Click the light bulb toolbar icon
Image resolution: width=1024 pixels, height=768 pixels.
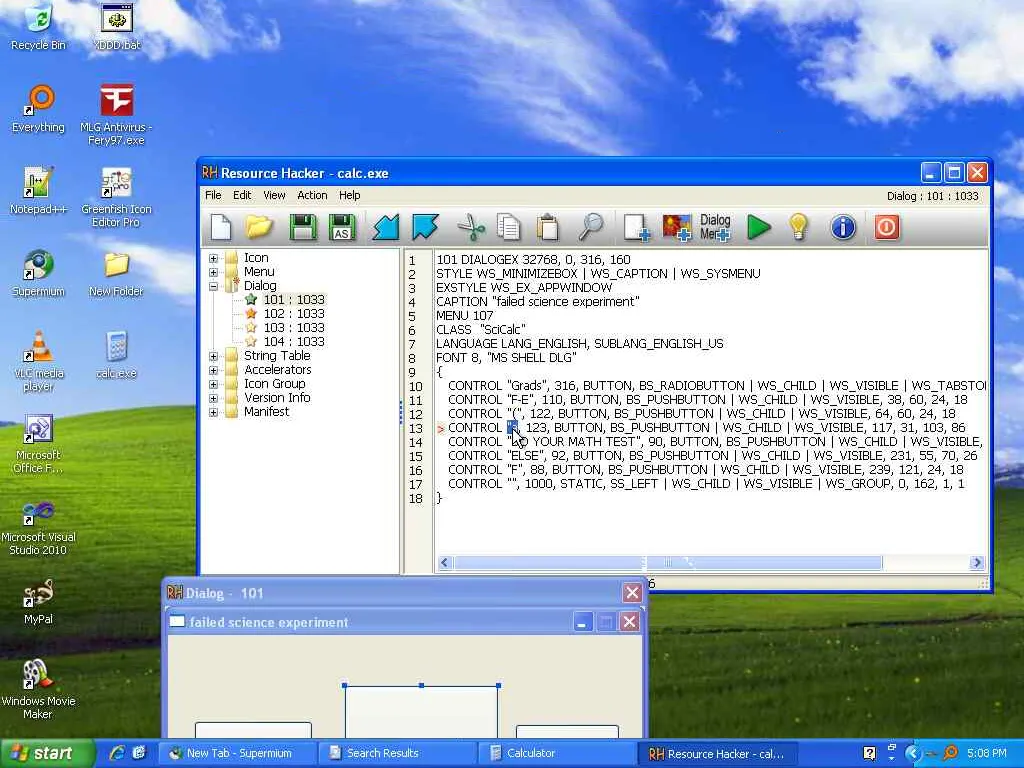[x=798, y=227]
